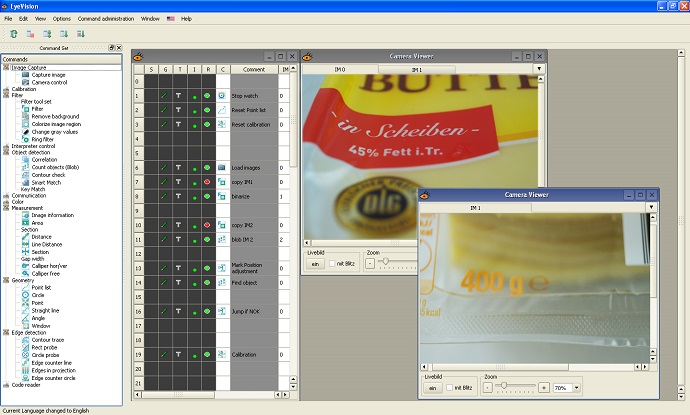Select the Remove background filter
The width and height of the screenshot is (690, 415).
(55, 117)
